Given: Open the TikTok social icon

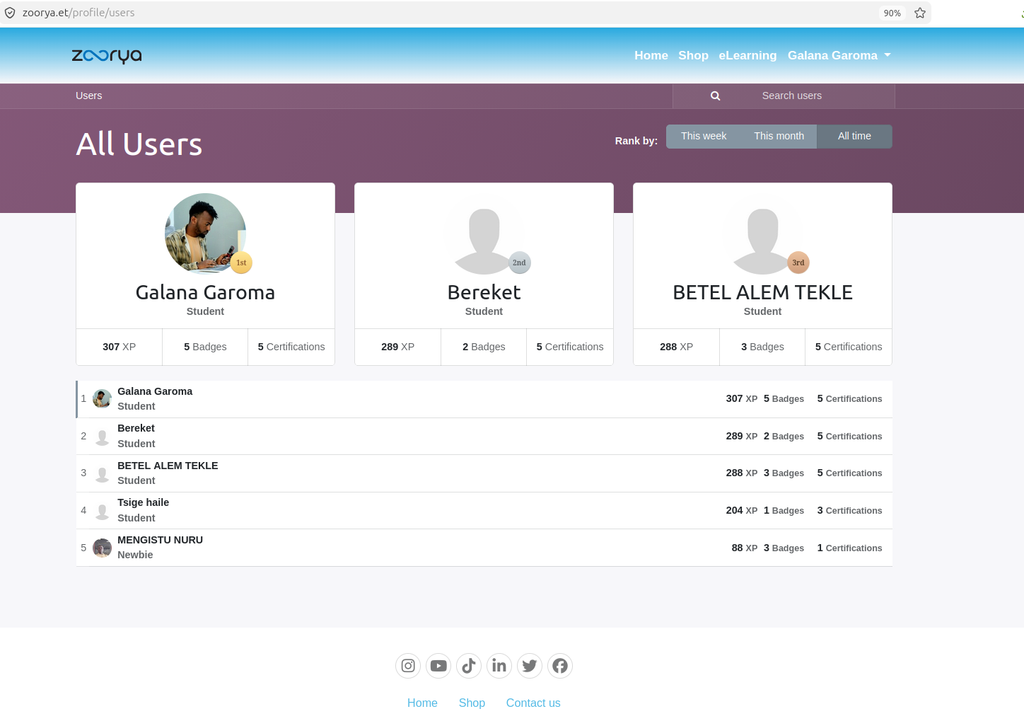Looking at the screenshot, I should tap(468, 666).
